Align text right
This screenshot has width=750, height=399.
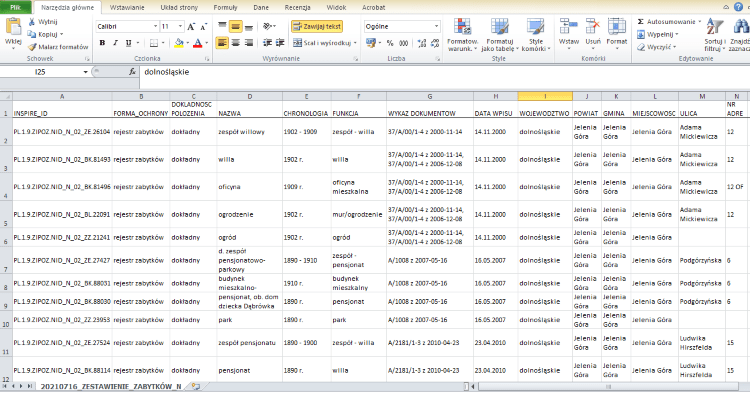coord(249,43)
